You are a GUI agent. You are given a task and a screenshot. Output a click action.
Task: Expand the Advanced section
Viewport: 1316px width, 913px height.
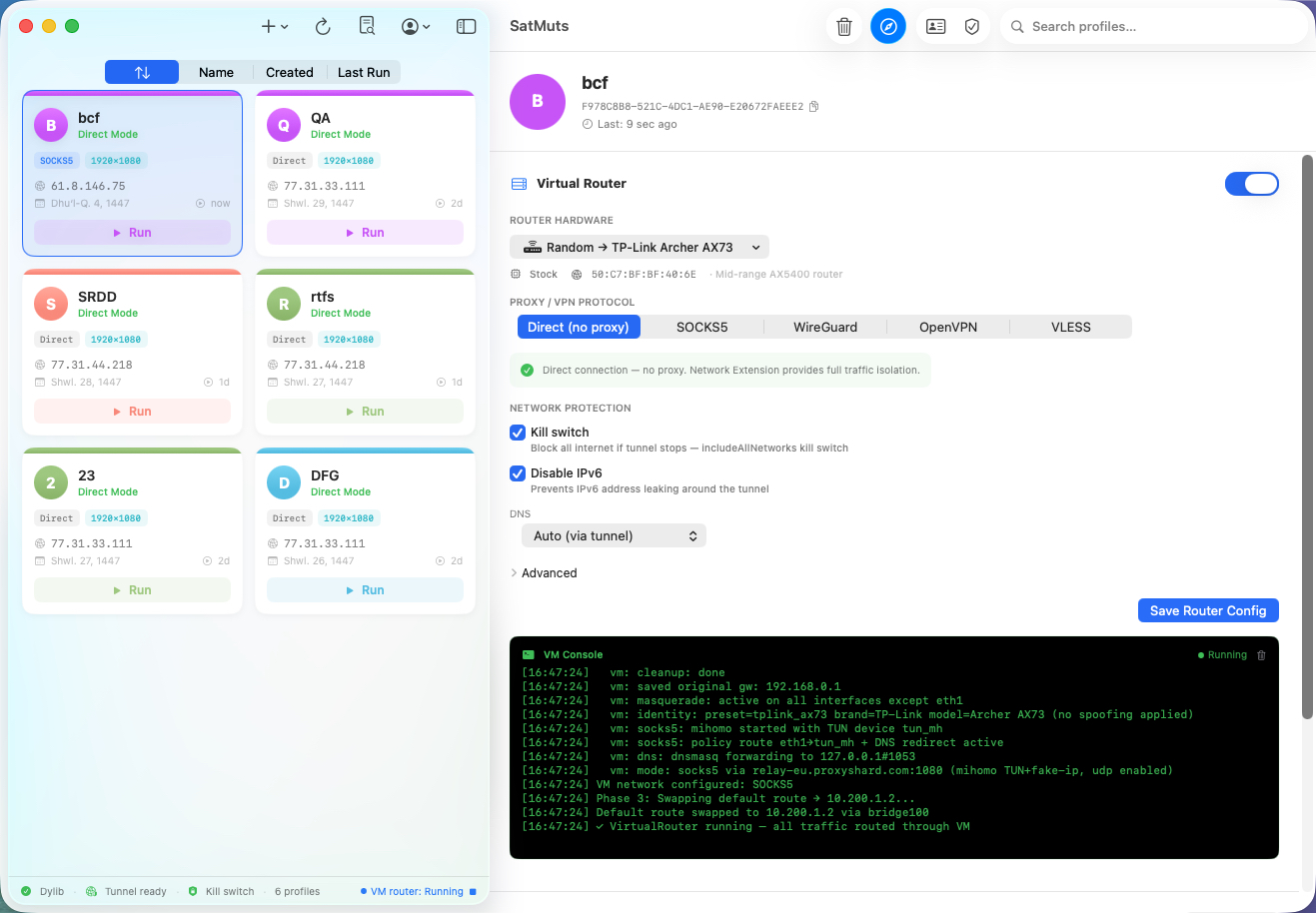[545, 572]
